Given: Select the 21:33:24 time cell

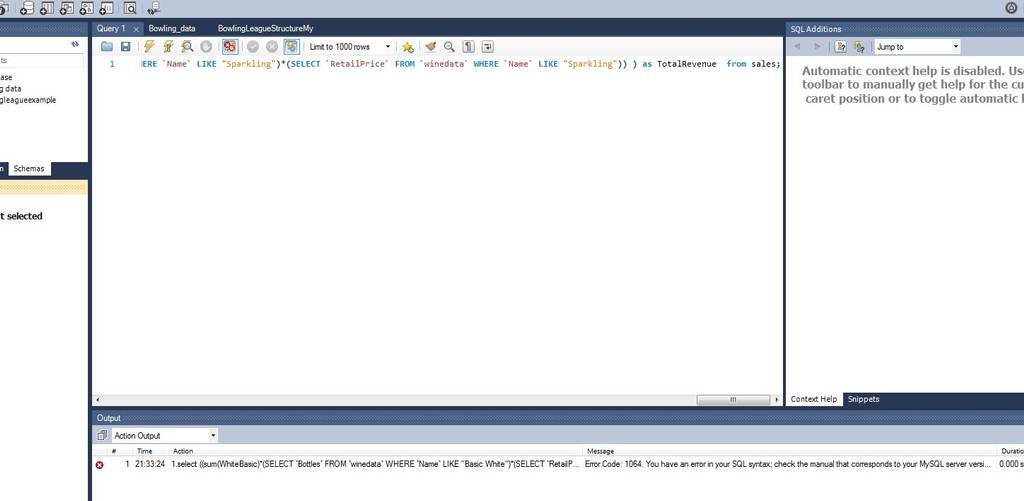Looking at the screenshot, I should point(150,464).
